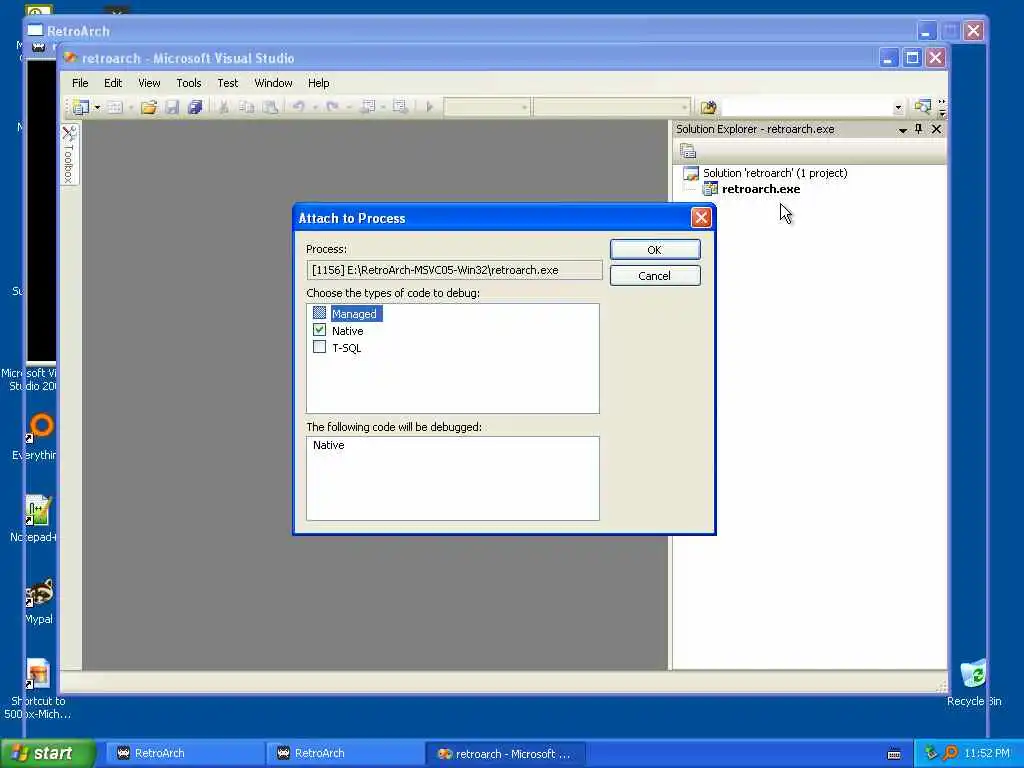The width and height of the screenshot is (1024, 768).
Task: Maximize the Visual Studio window
Action: tap(912, 57)
